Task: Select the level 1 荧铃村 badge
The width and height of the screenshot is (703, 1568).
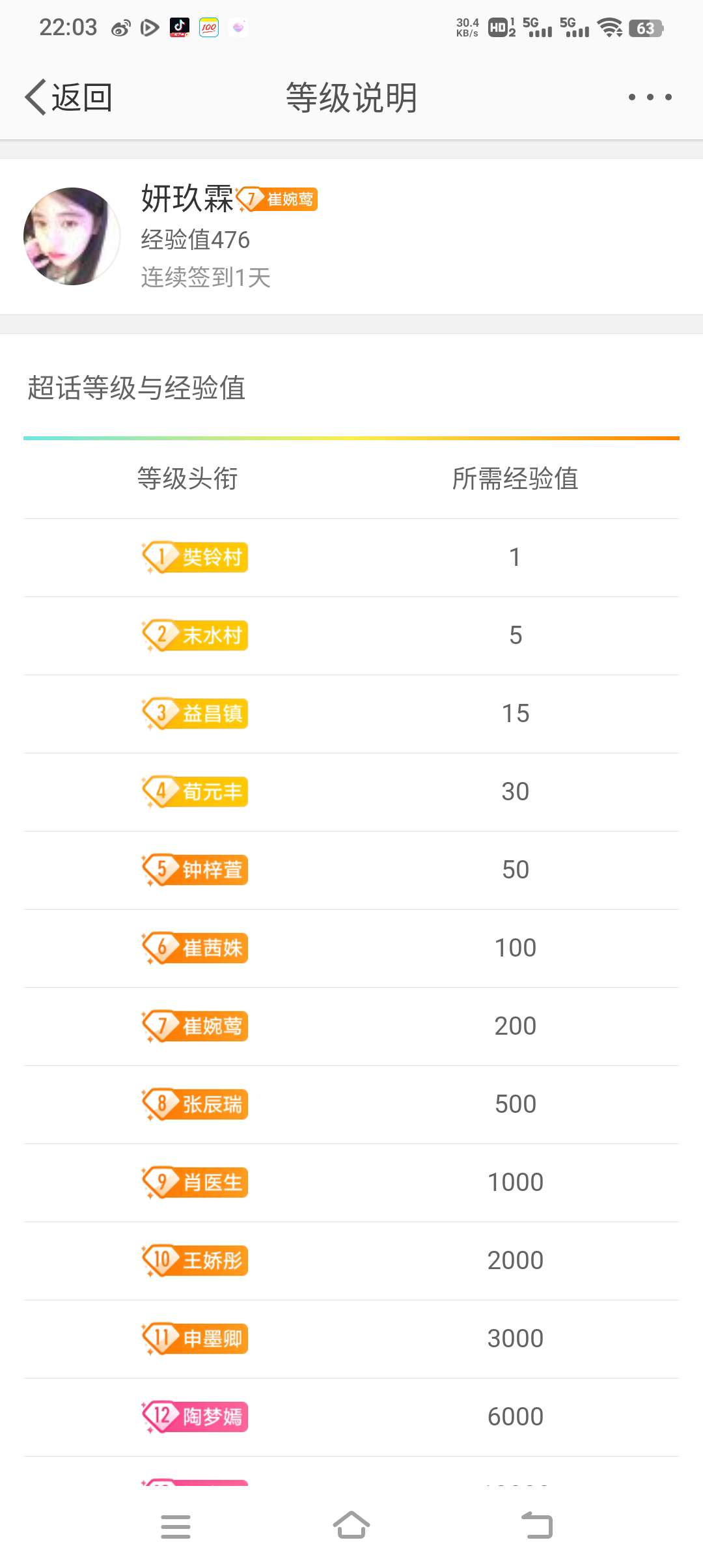Action: [x=195, y=557]
